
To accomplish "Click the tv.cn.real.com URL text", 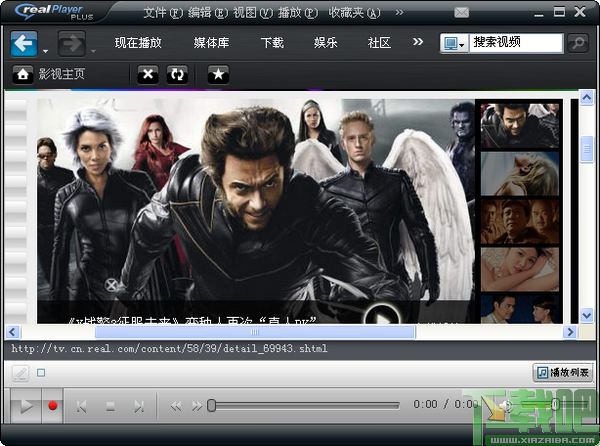I will [169, 348].
